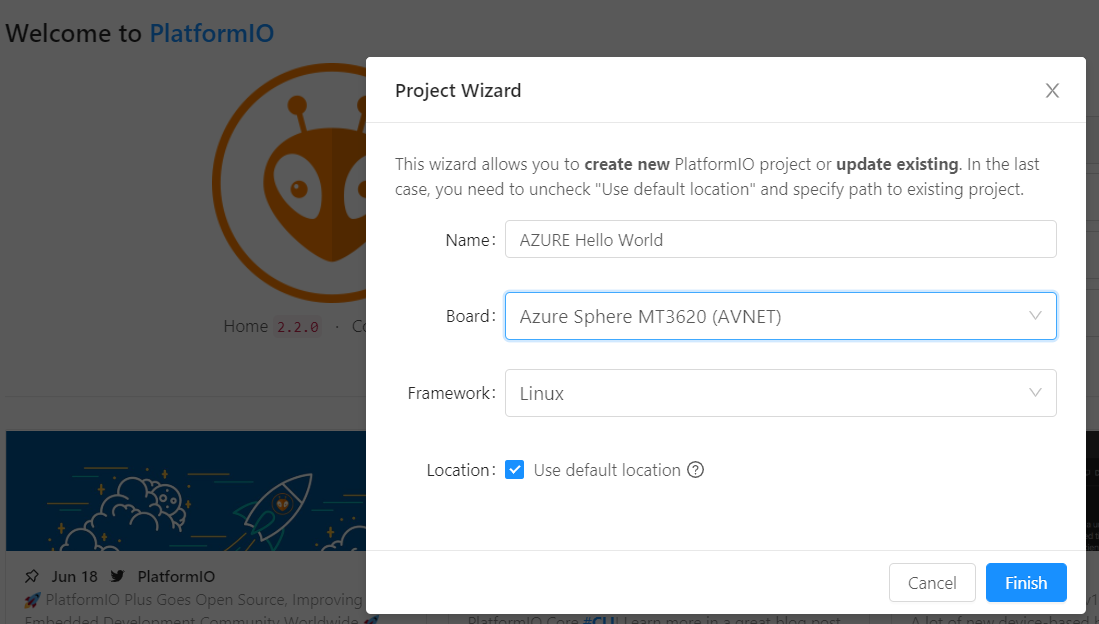
Task: Click the PlatformIO link in the welcome heading
Action: 212,33
